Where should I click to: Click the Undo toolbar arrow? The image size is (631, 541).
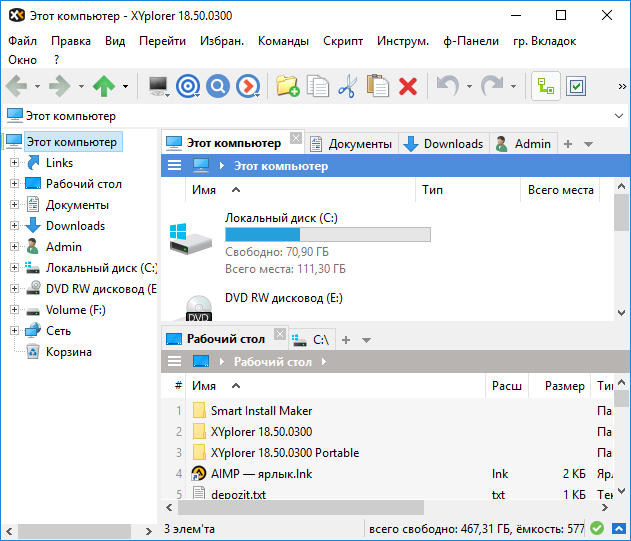pyautogui.click(x=448, y=86)
